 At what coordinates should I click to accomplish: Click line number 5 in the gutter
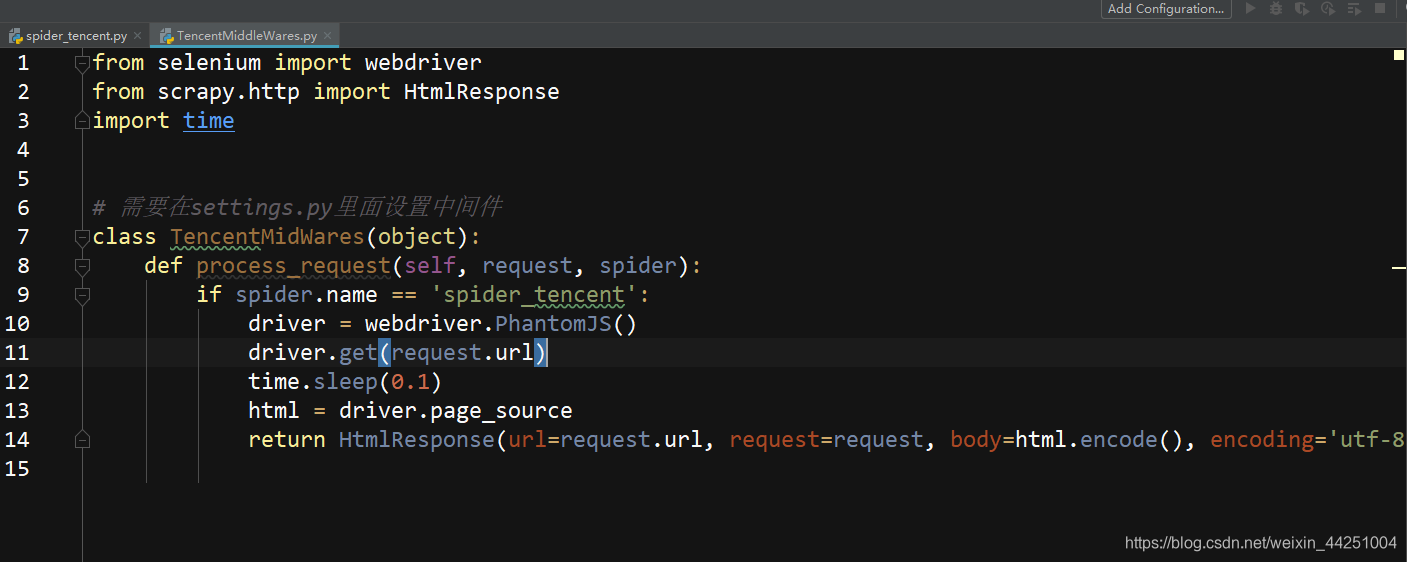pyautogui.click(x=22, y=179)
